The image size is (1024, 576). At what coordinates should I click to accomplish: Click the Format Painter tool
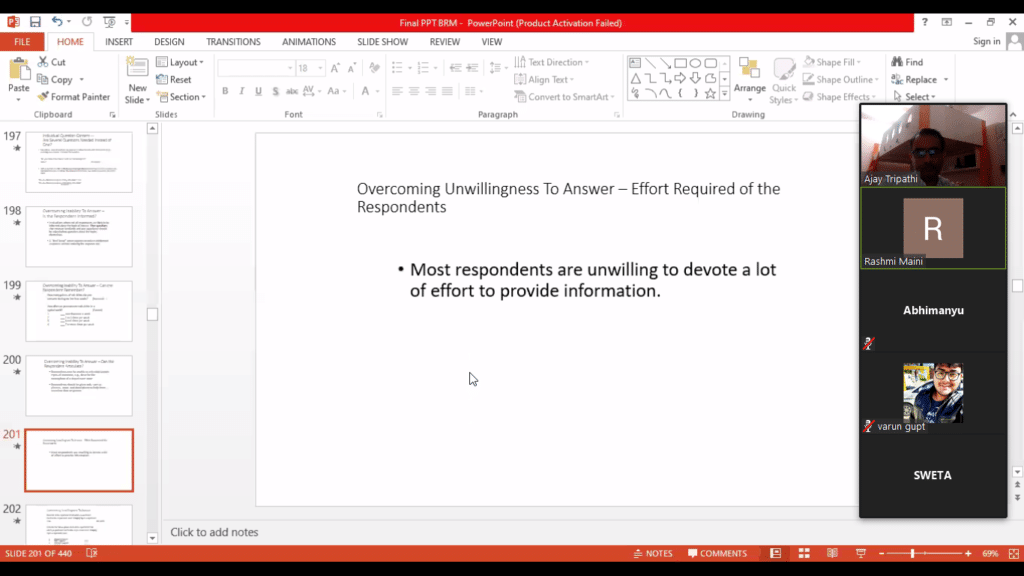pos(73,97)
